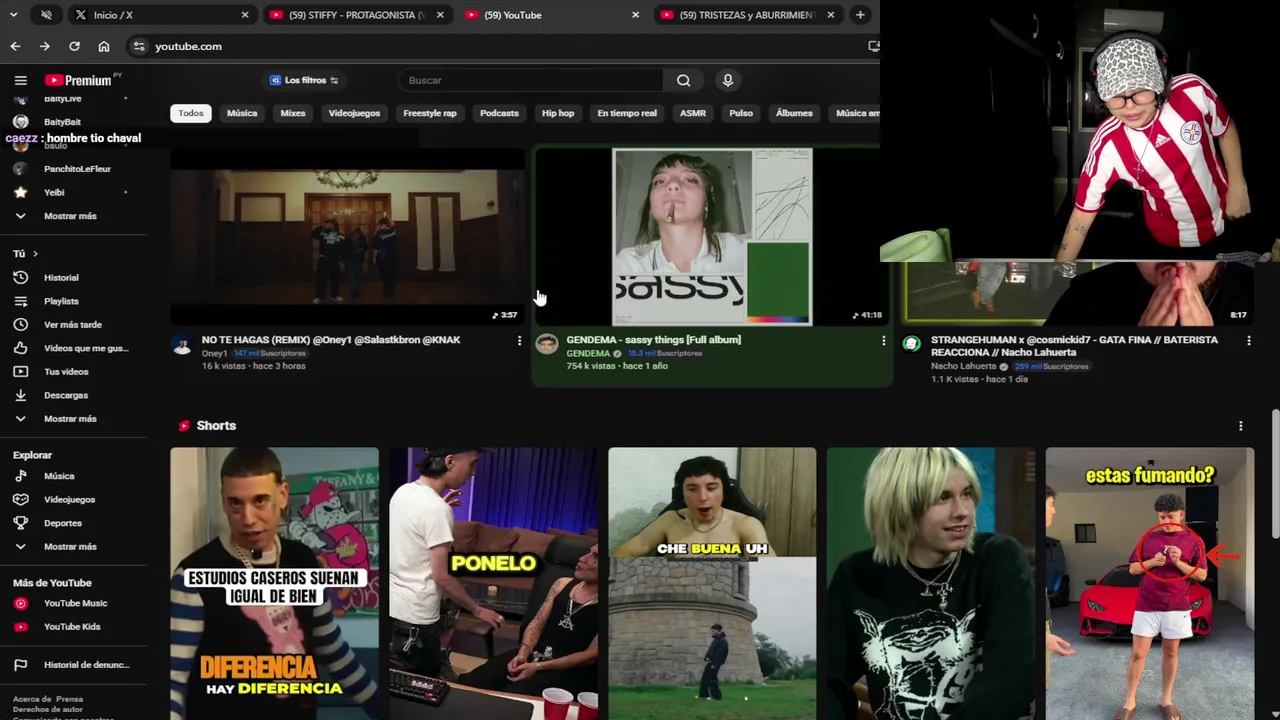Select the Mixes filter chip
This screenshot has width=1280, height=720.
coord(293,113)
